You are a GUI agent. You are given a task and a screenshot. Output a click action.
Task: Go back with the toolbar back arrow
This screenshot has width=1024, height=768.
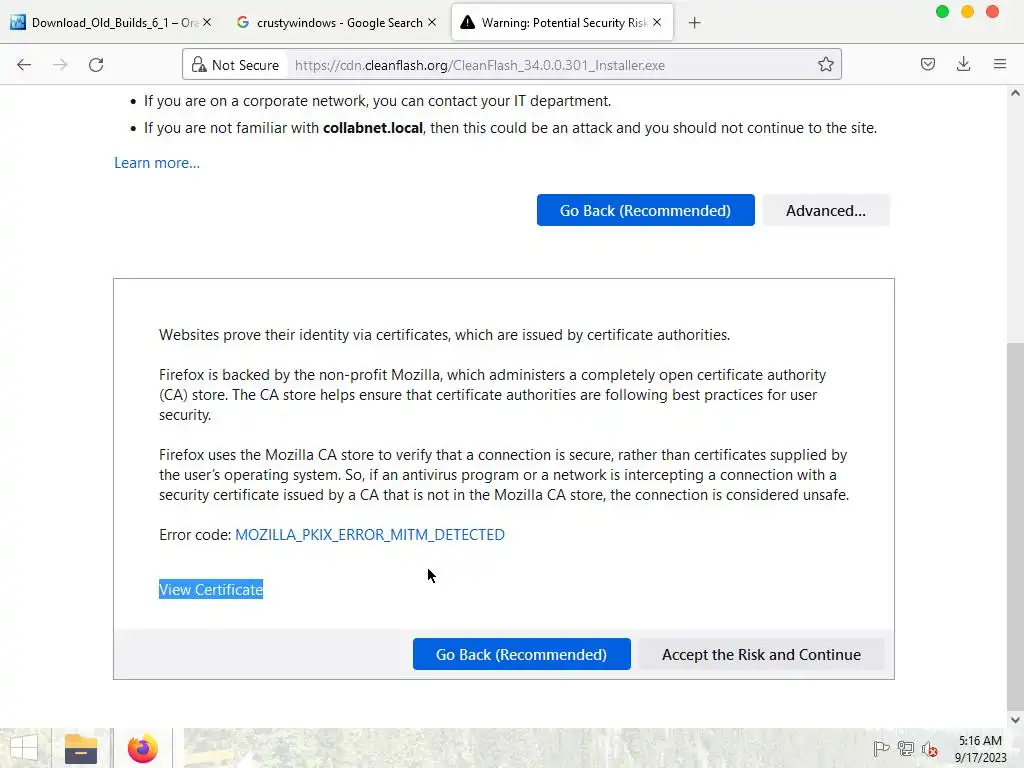pos(24,65)
